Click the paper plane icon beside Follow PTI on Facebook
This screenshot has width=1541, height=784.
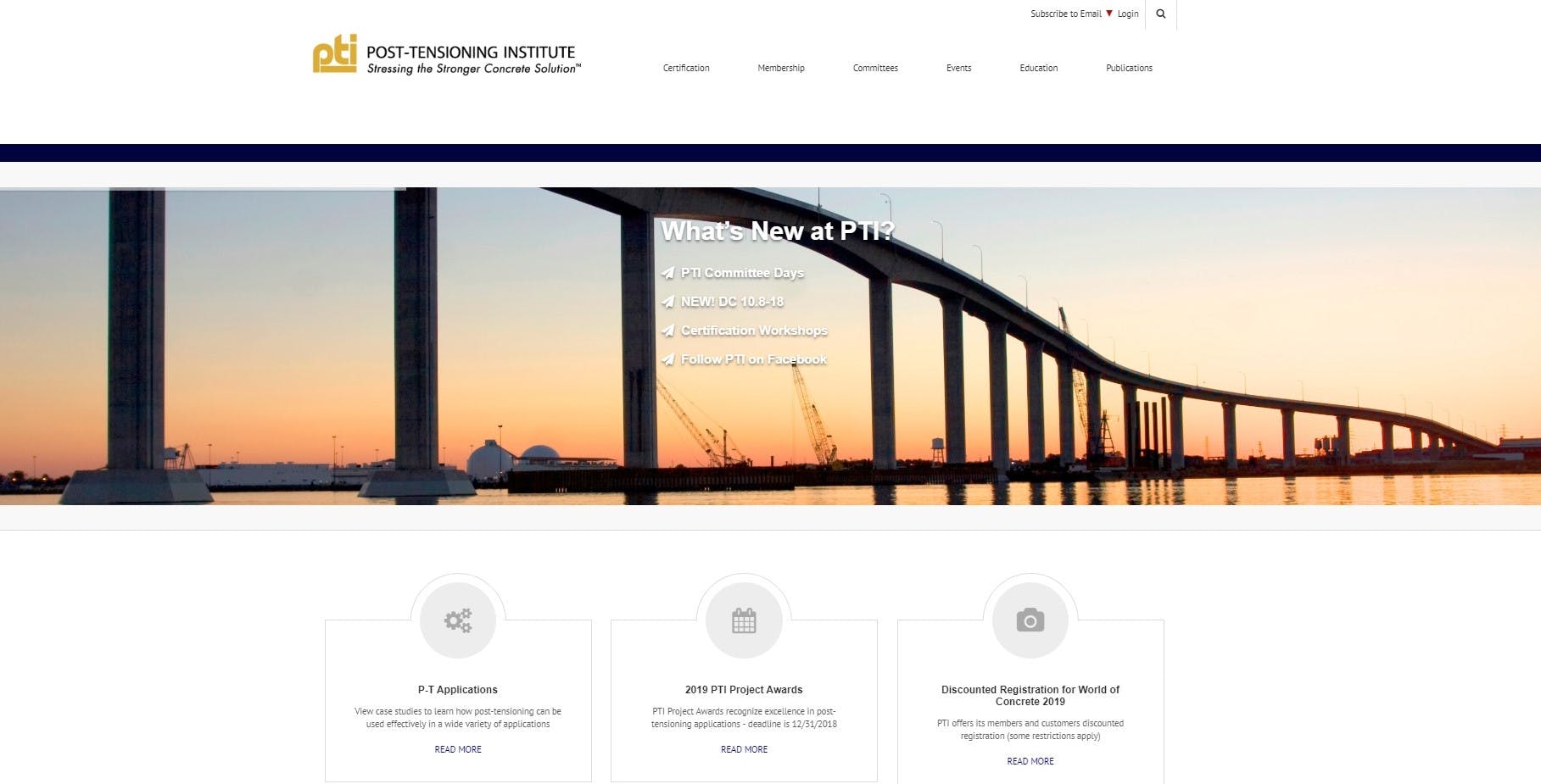click(667, 359)
